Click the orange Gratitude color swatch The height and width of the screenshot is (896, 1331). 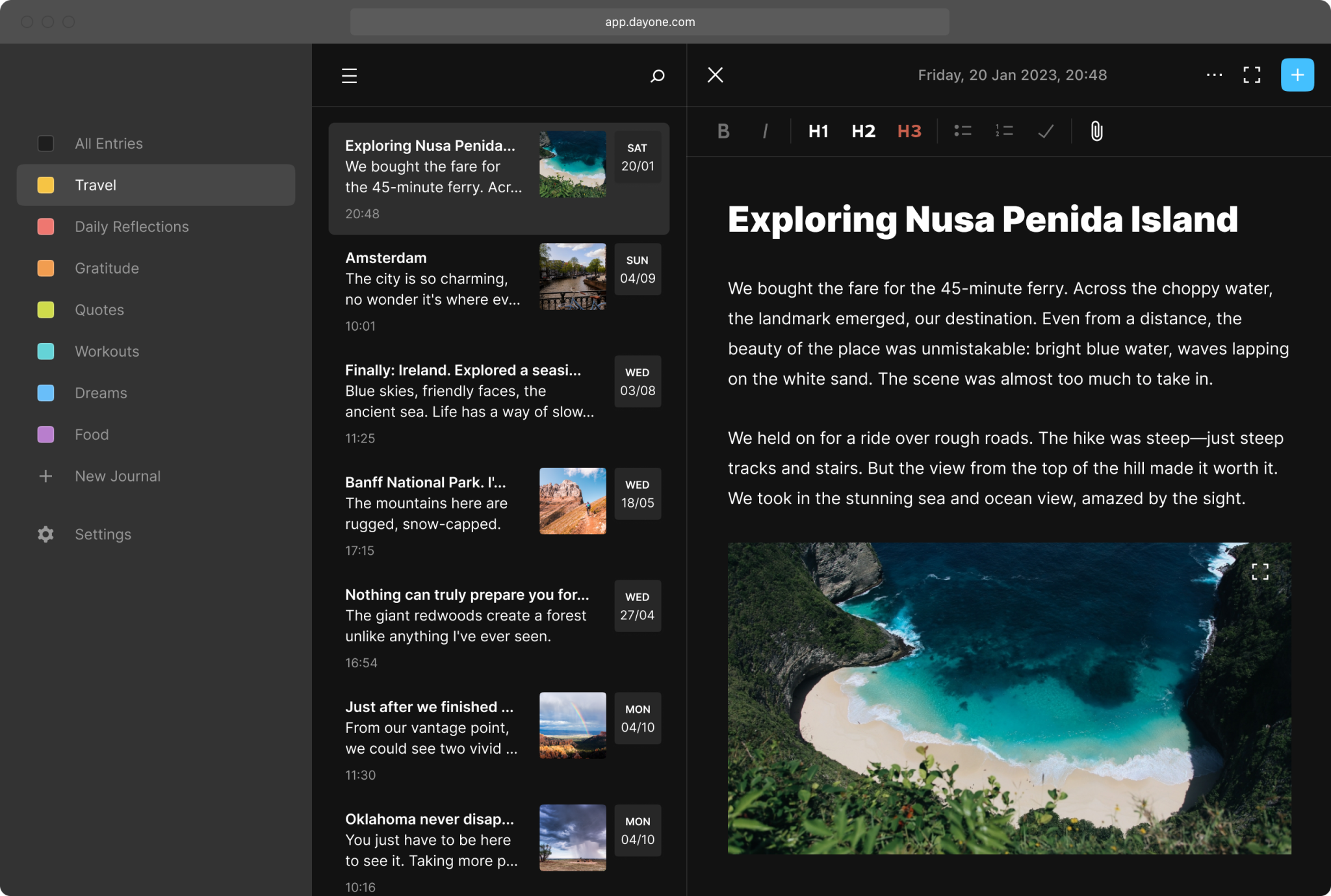click(45, 268)
